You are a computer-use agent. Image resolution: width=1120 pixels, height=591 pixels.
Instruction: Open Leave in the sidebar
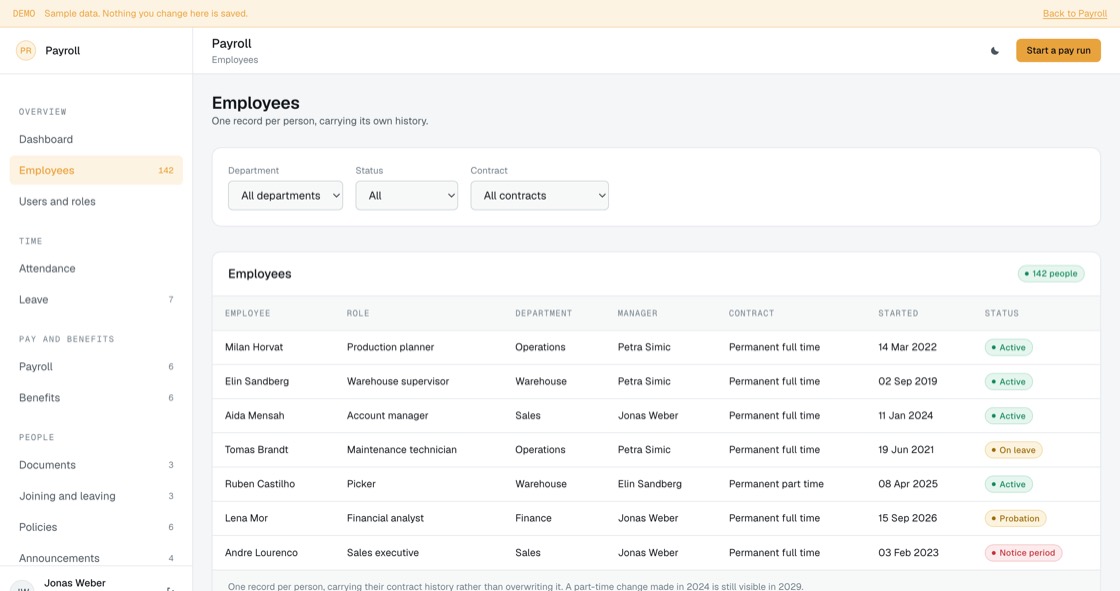point(96,299)
